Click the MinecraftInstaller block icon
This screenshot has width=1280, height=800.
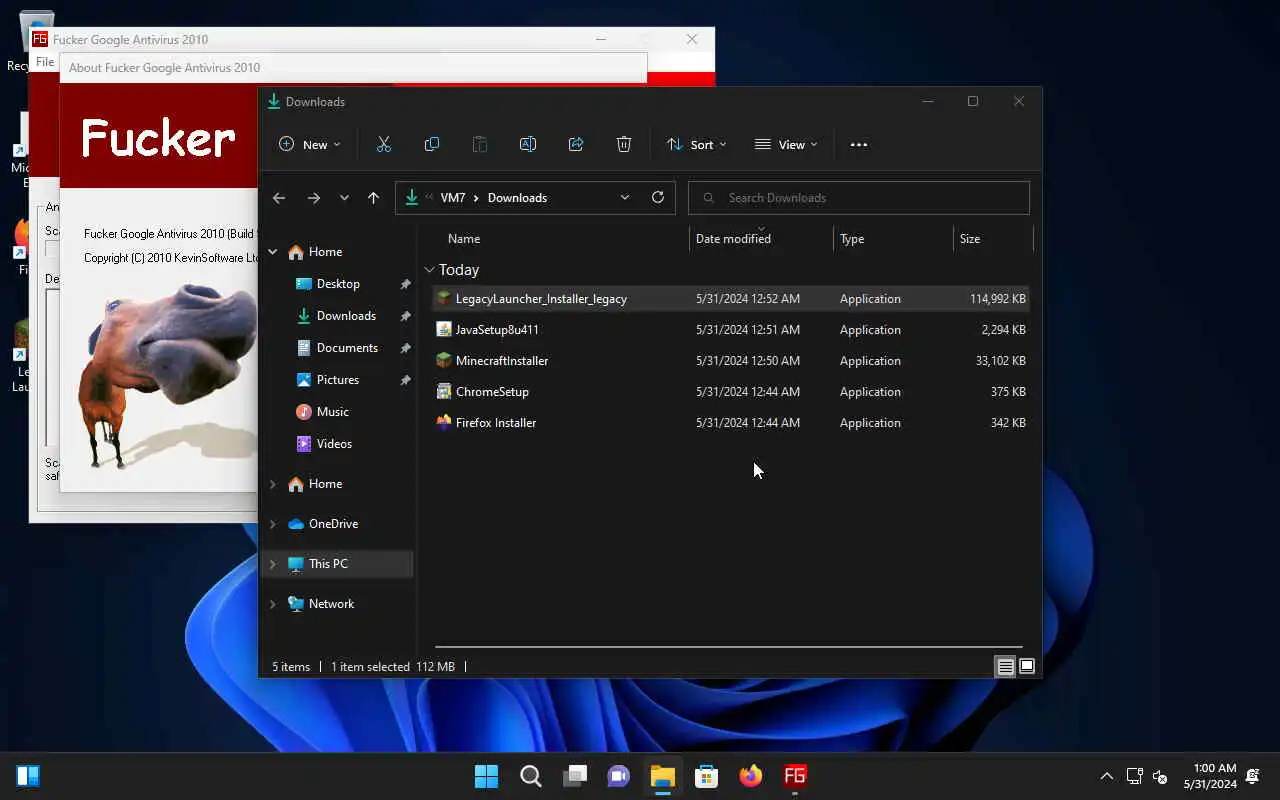click(x=444, y=360)
